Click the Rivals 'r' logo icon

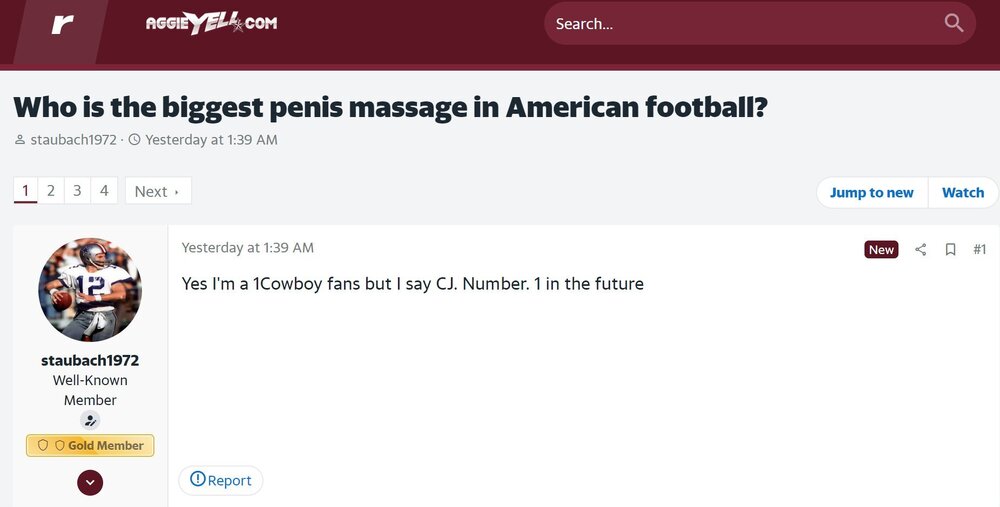63,24
